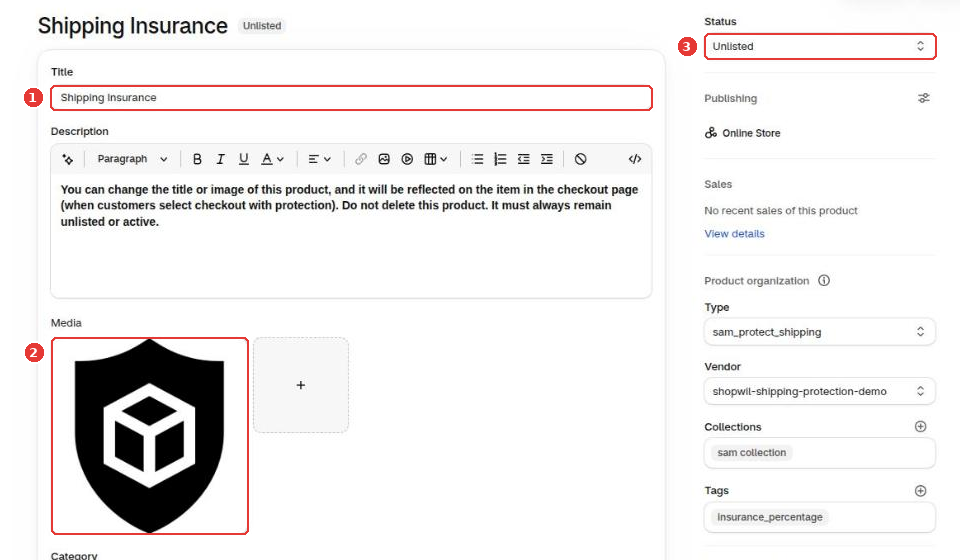Click the Title input field
Screen dimensions: 960x560
(351, 98)
